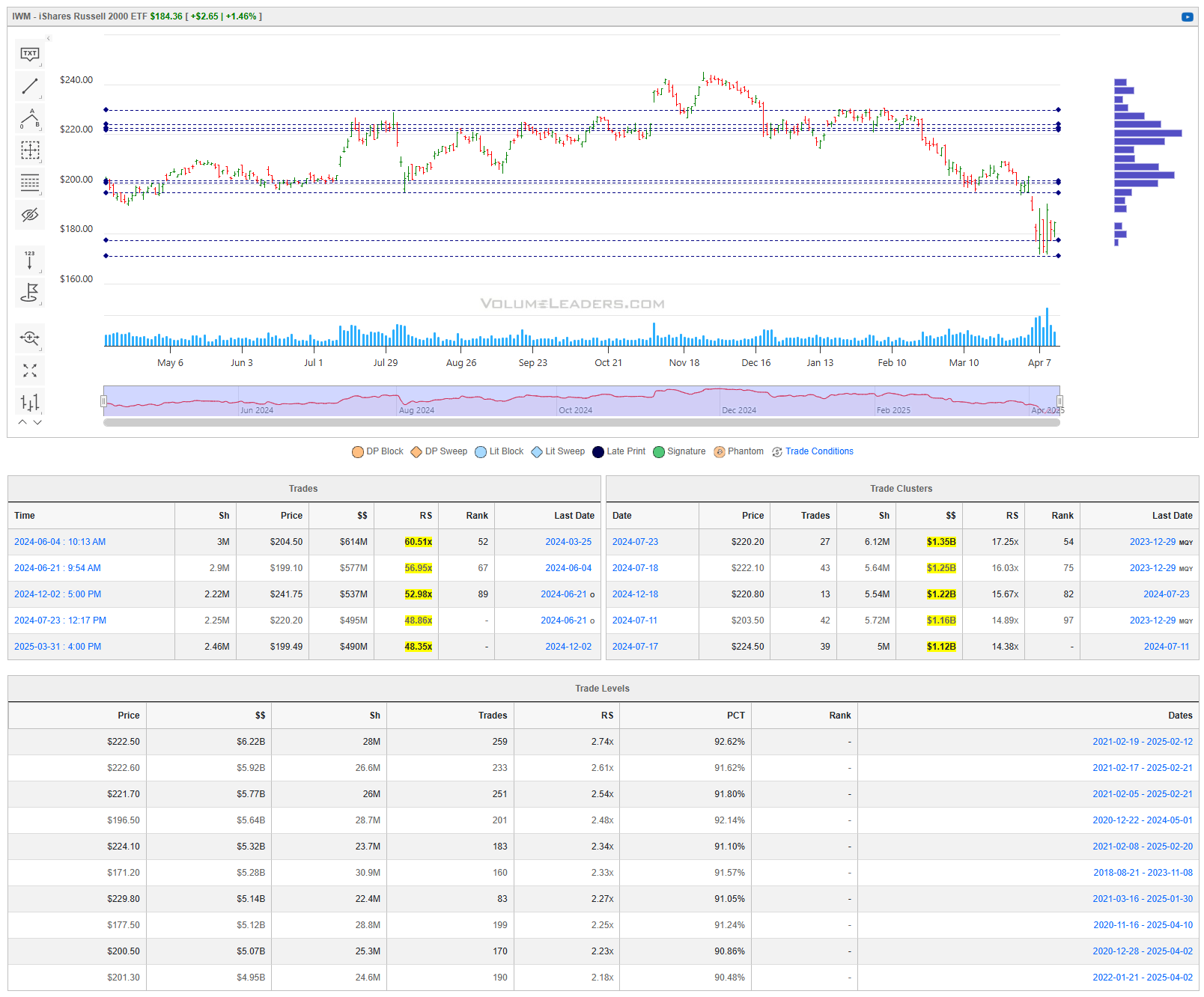Image resolution: width=1204 pixels, height=997 pixels.
Task: Activate the zoom pan magnifier tool
Action: 30,338
